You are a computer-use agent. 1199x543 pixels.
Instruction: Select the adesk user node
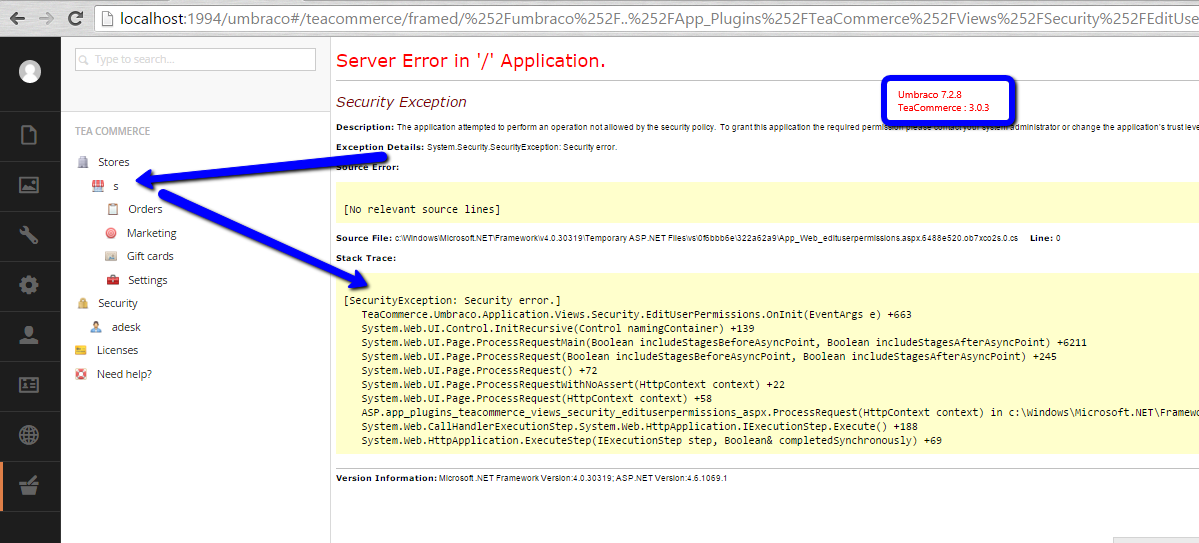pyautogui.click(x=126, y=327)
